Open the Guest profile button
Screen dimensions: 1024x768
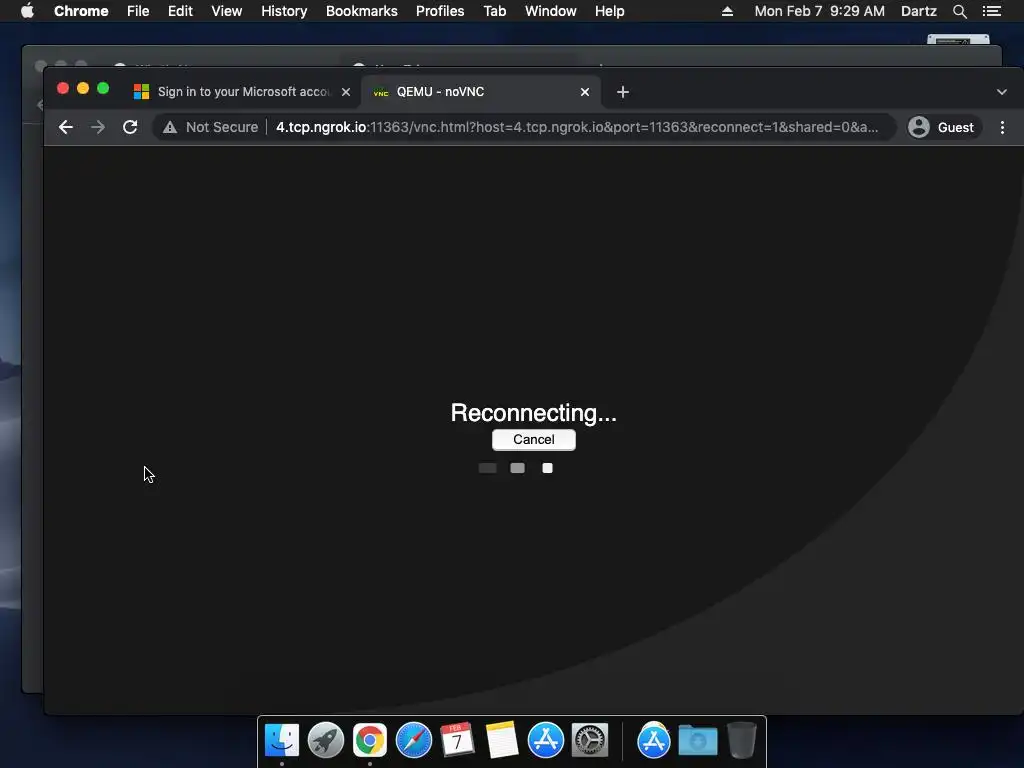[944, 127]
